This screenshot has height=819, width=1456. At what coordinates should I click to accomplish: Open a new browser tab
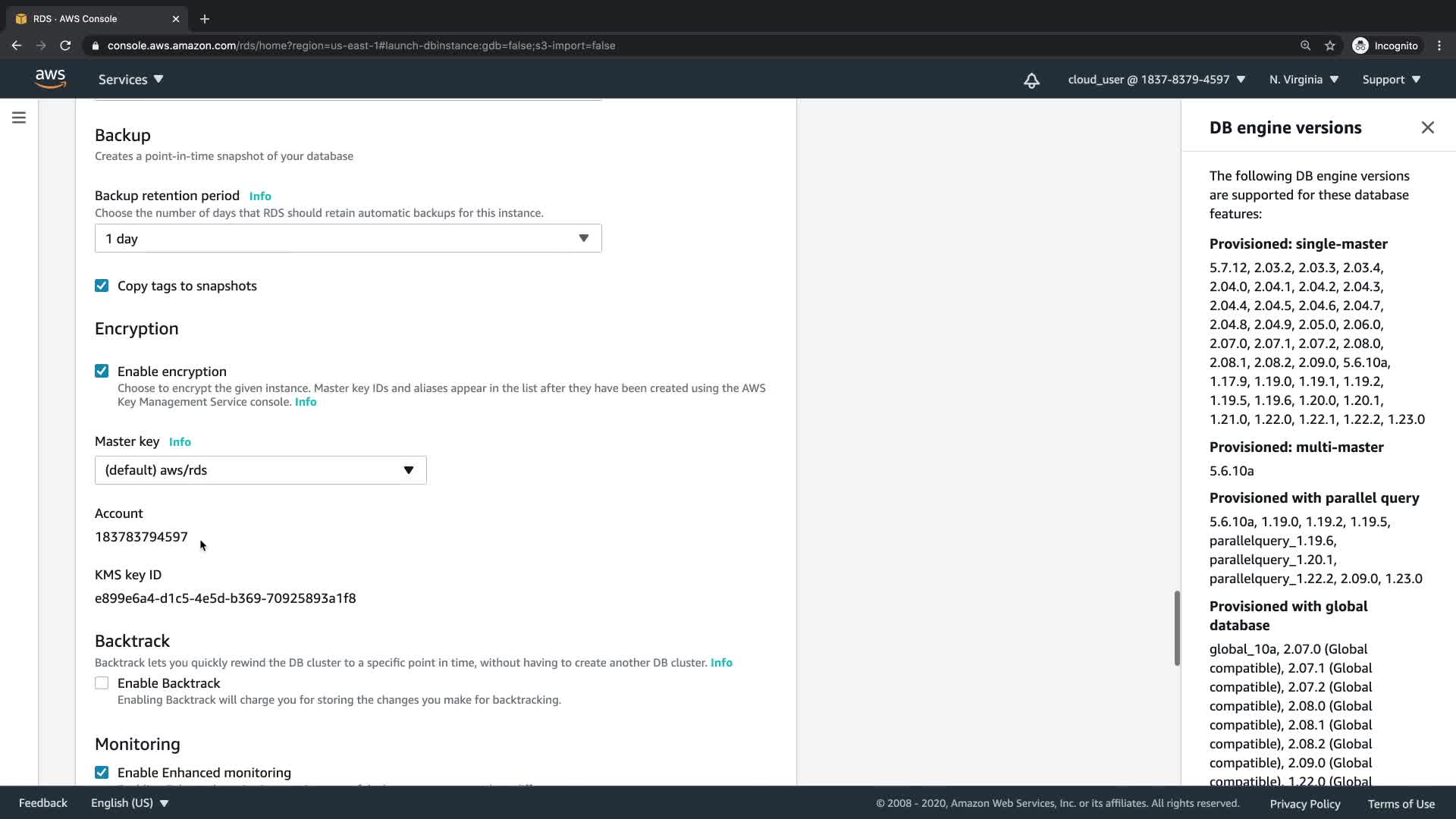point(204,19)
